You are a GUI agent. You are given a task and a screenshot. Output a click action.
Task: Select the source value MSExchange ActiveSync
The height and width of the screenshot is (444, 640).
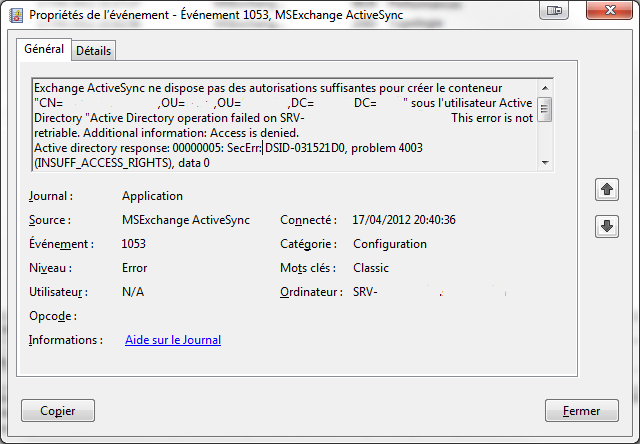pos(186,220)
